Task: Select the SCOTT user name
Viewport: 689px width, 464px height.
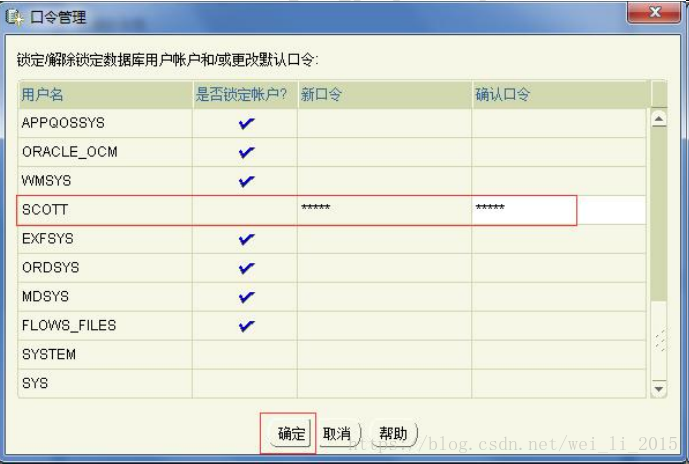Action: click(45, 210)
